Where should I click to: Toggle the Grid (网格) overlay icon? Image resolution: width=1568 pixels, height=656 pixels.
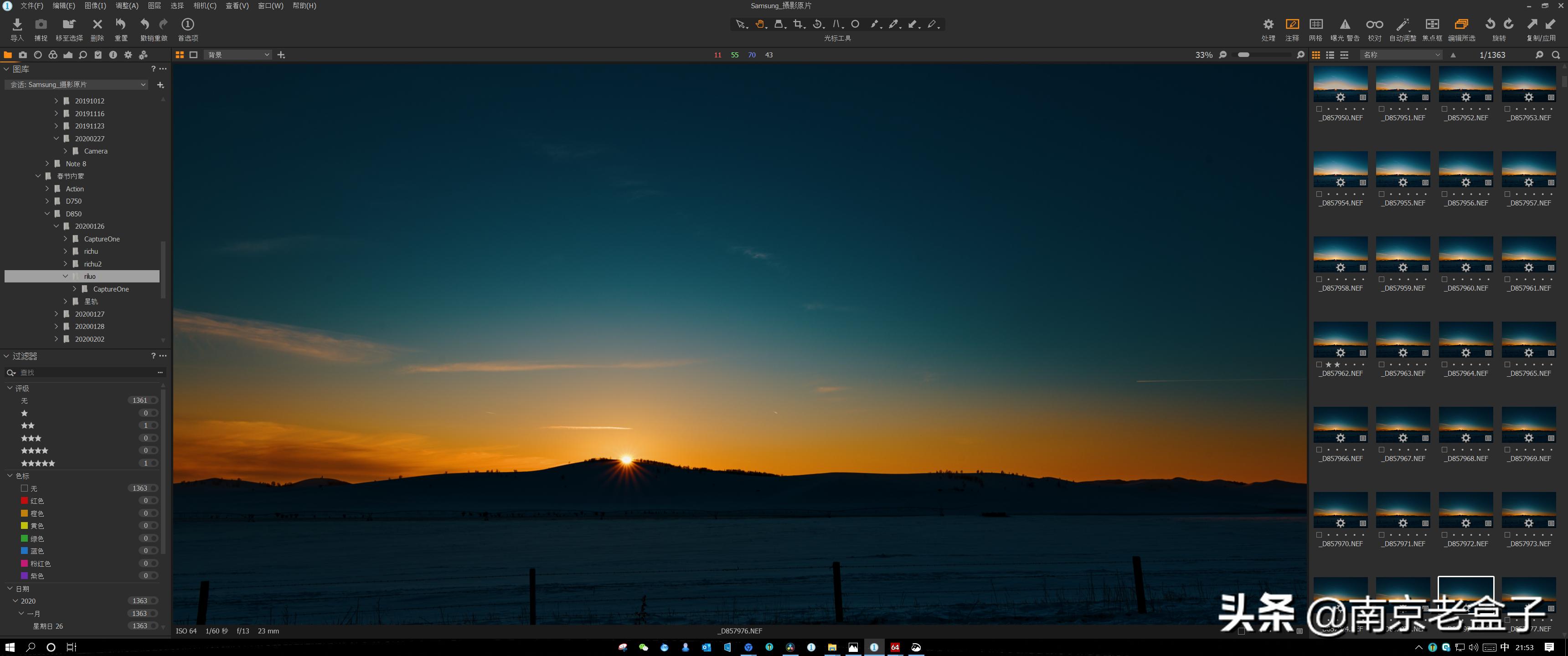(x=1315, y=25)
